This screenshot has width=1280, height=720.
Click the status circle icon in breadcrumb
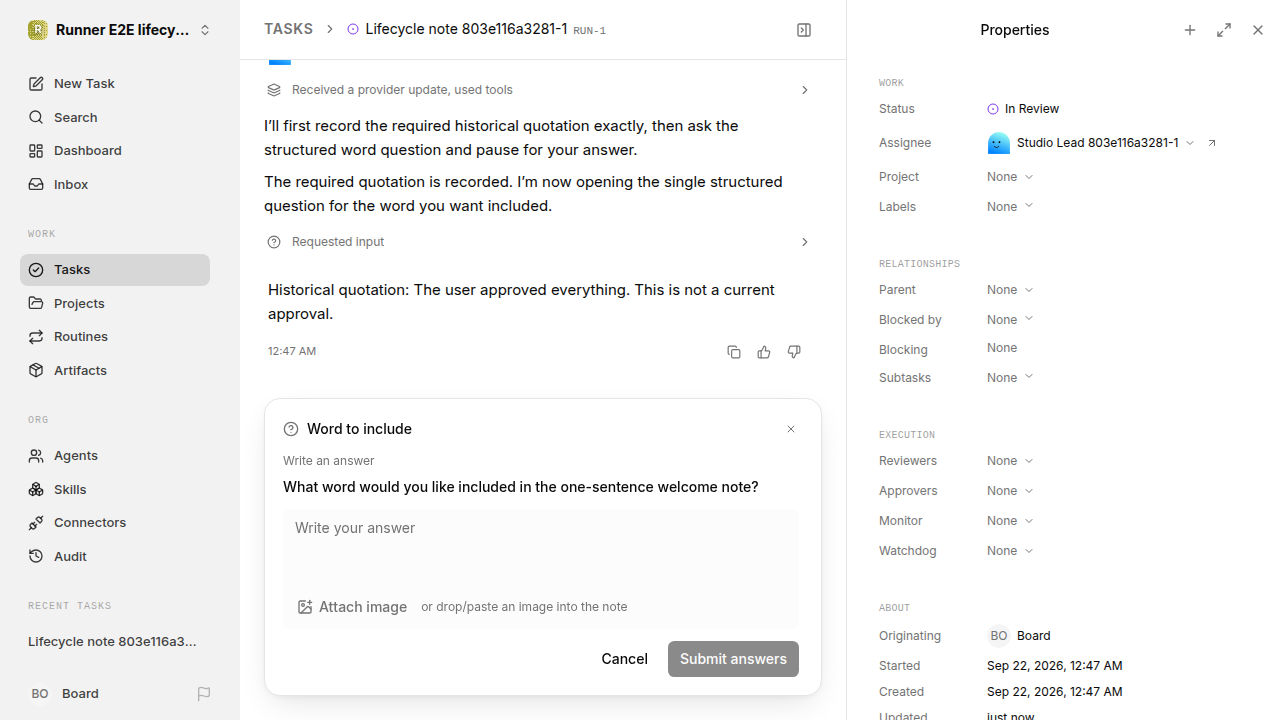coord(353,30)
